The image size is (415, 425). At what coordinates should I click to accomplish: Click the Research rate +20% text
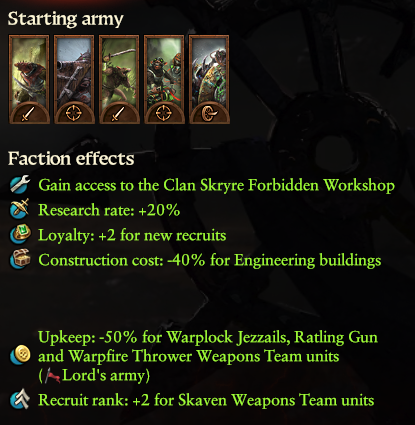pyautogui.click(x=109, y=210)
